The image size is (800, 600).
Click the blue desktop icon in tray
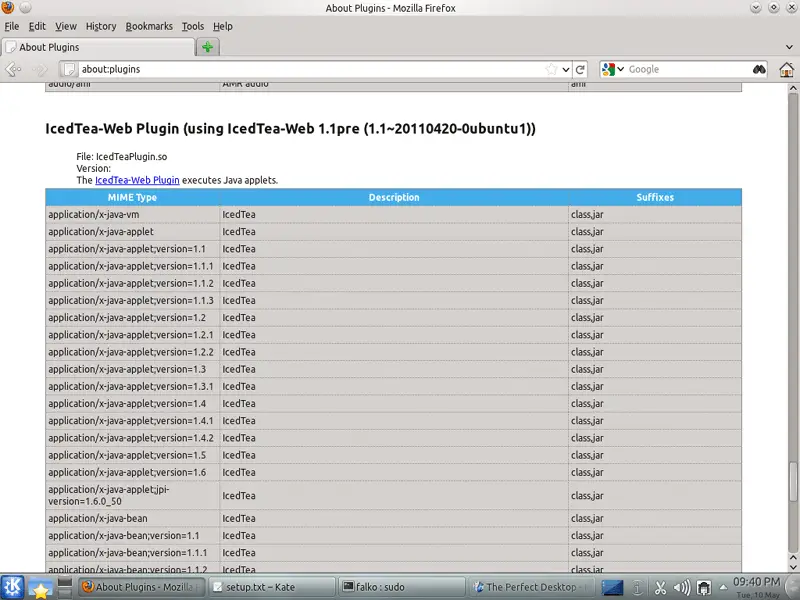(x=612, y=588)
